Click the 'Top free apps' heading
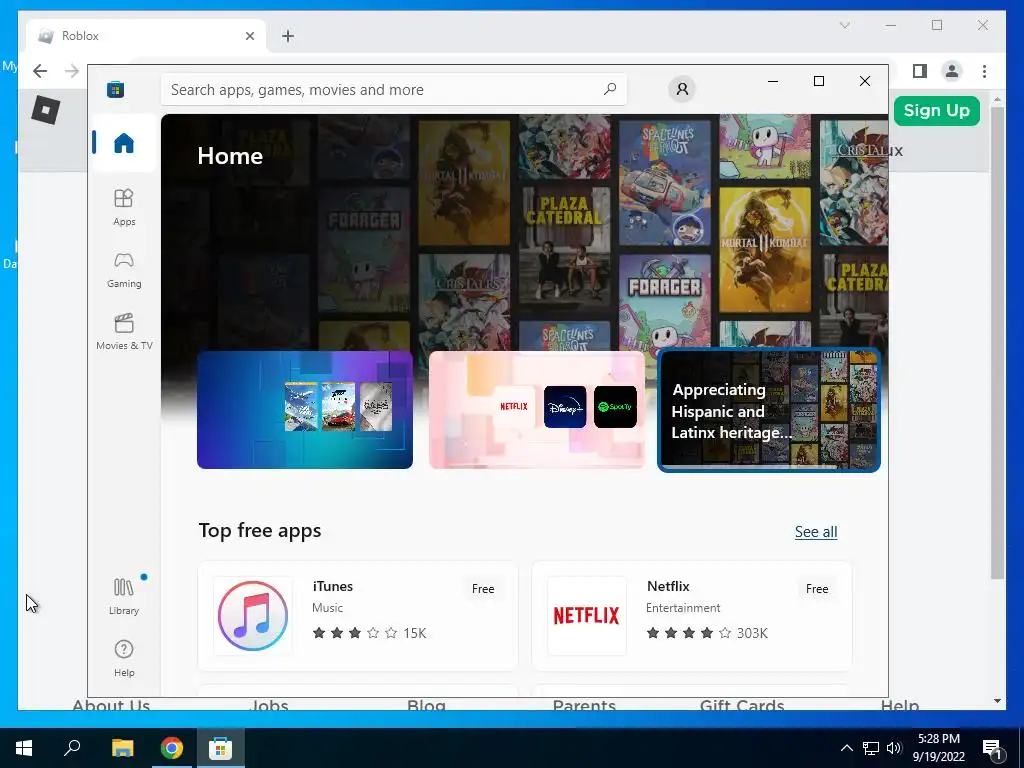 [x=260, y=530]
